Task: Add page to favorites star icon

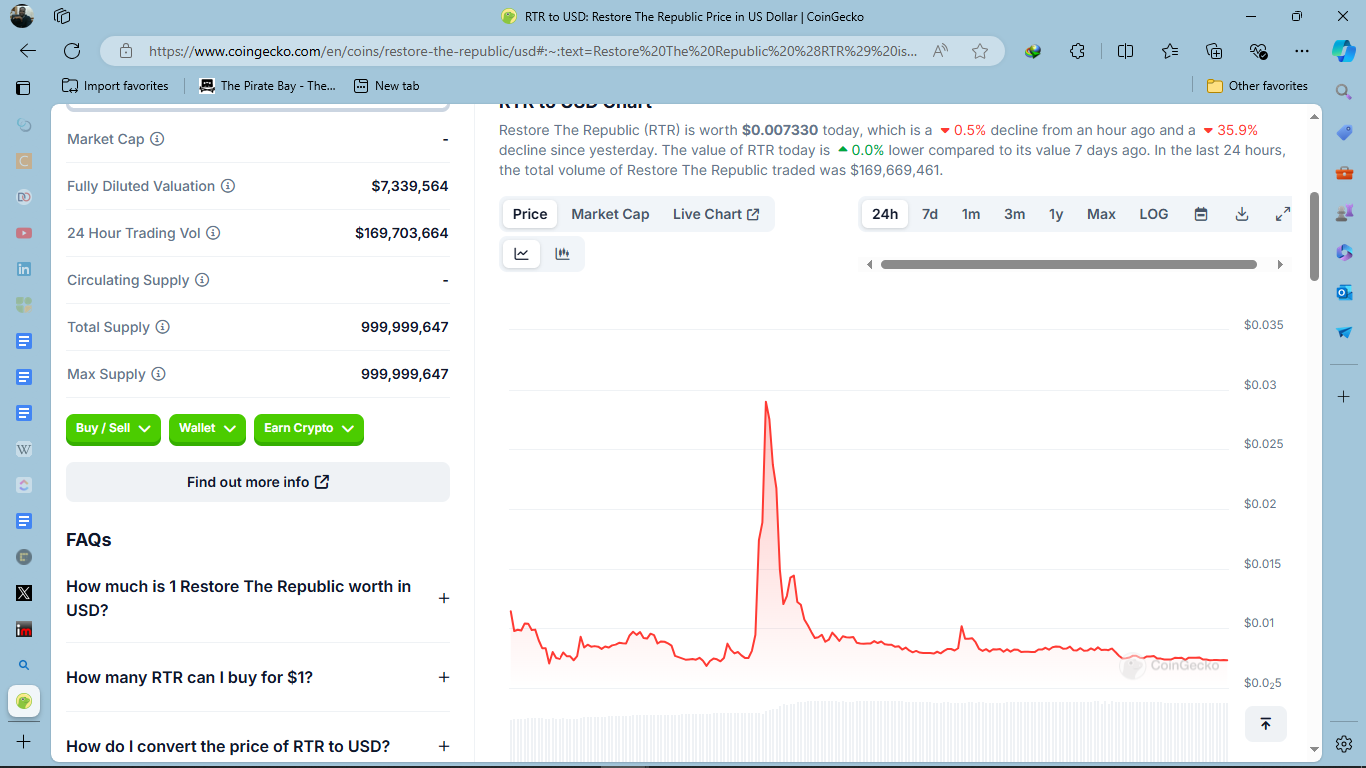Action: click(980, 51)
